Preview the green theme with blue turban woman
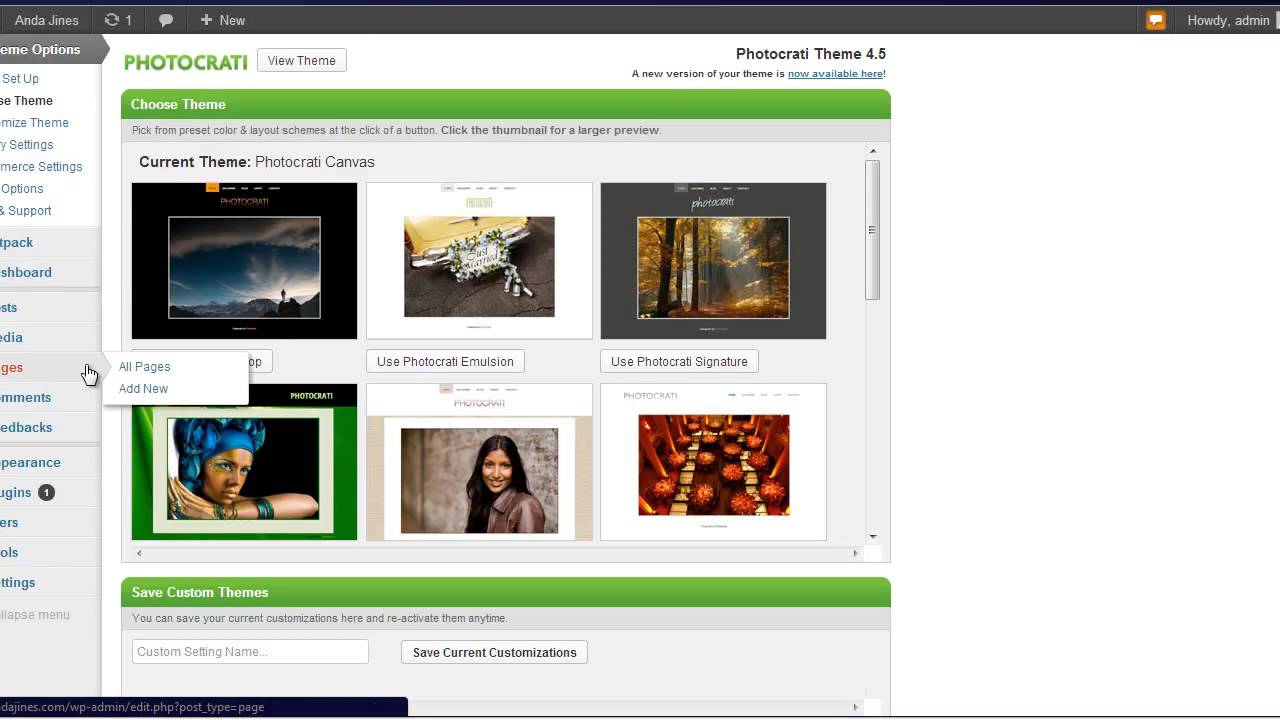The height and width of the screenshot is (720, 1280). point(244,462)
